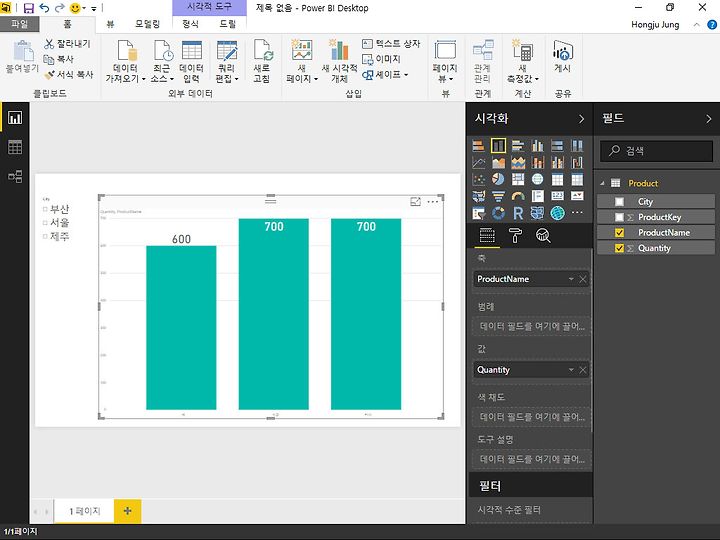
Task: Open Quantity value field dropdown arrow
Action: tap(571, 370)
